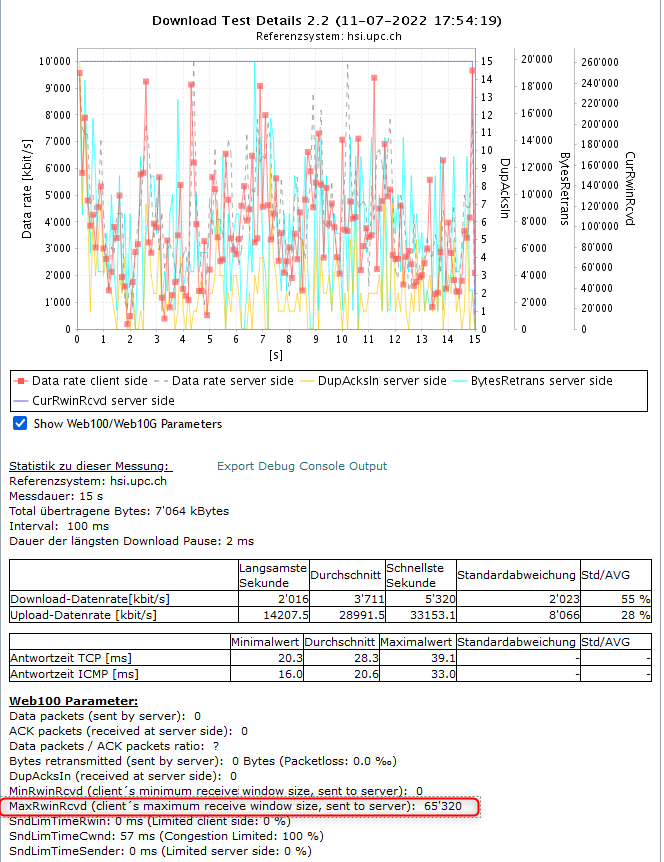The width and height of the screenshot is (664, 862).
Task: Click the Data rate [kbit/s] y-axis label
Action: (27, 189)
